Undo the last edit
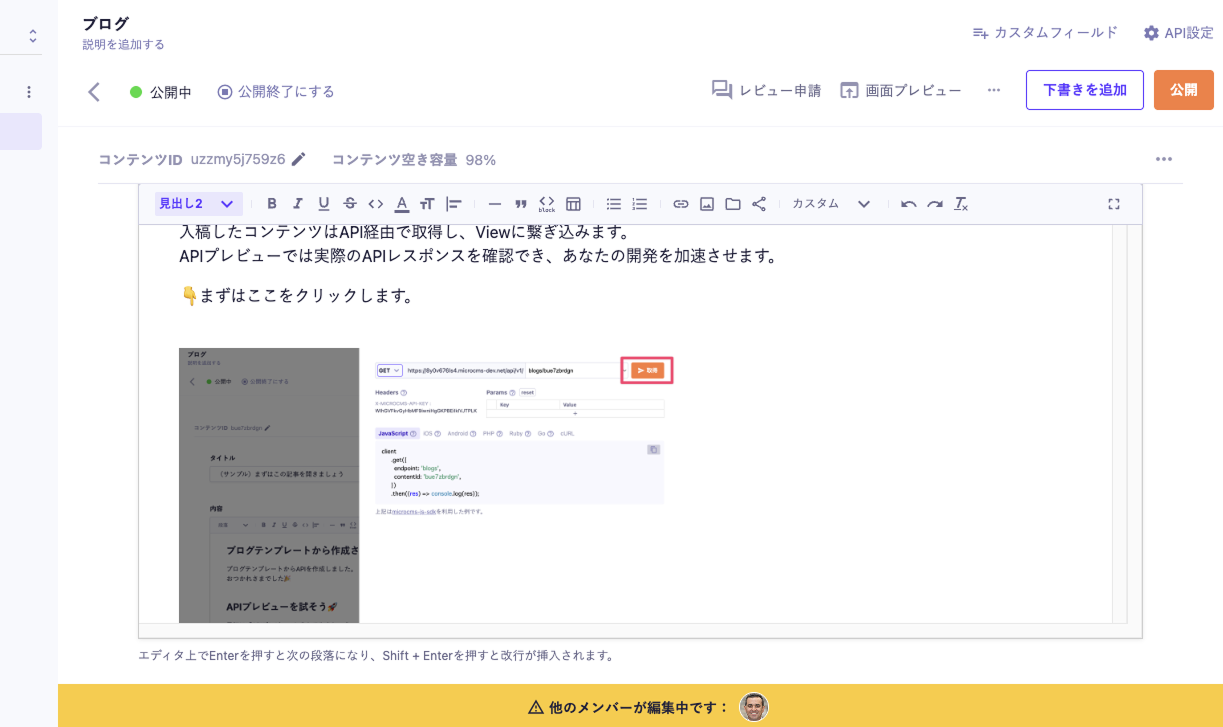The height and width of the screenshot is (727, 1223). click(908, 204)
